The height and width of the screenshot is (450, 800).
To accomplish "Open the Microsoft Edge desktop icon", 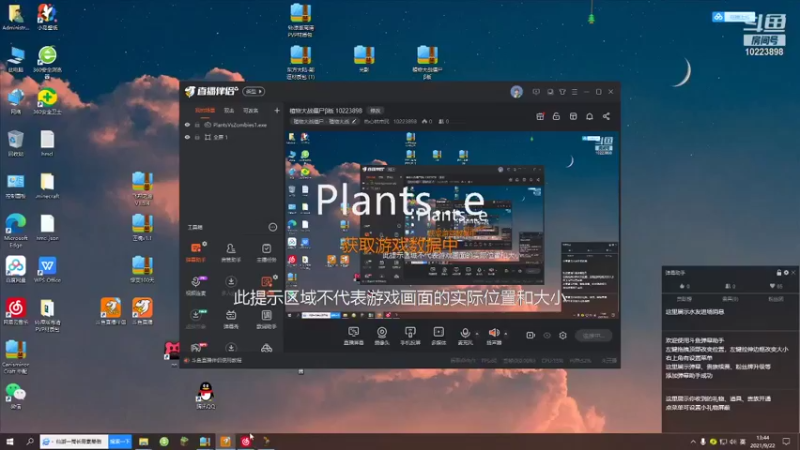I will 16,231.
